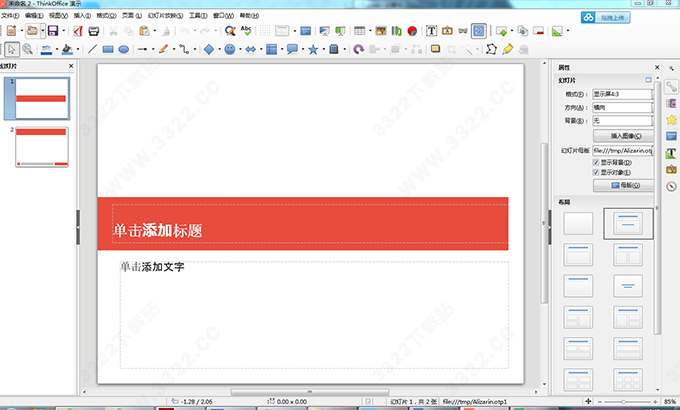
Task: Select the pencil freeform curve tool
Action: [x=163, y=49]
